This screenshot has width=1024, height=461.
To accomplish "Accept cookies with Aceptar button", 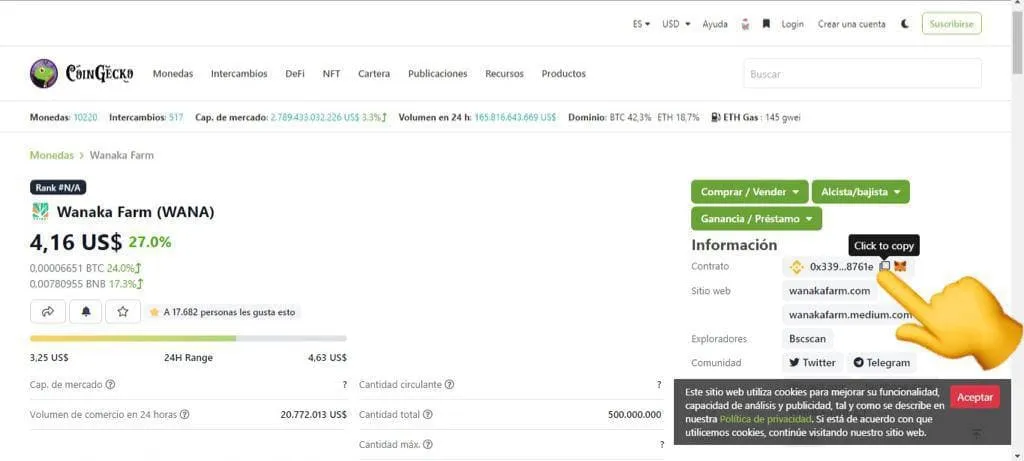I will point(975,397).
